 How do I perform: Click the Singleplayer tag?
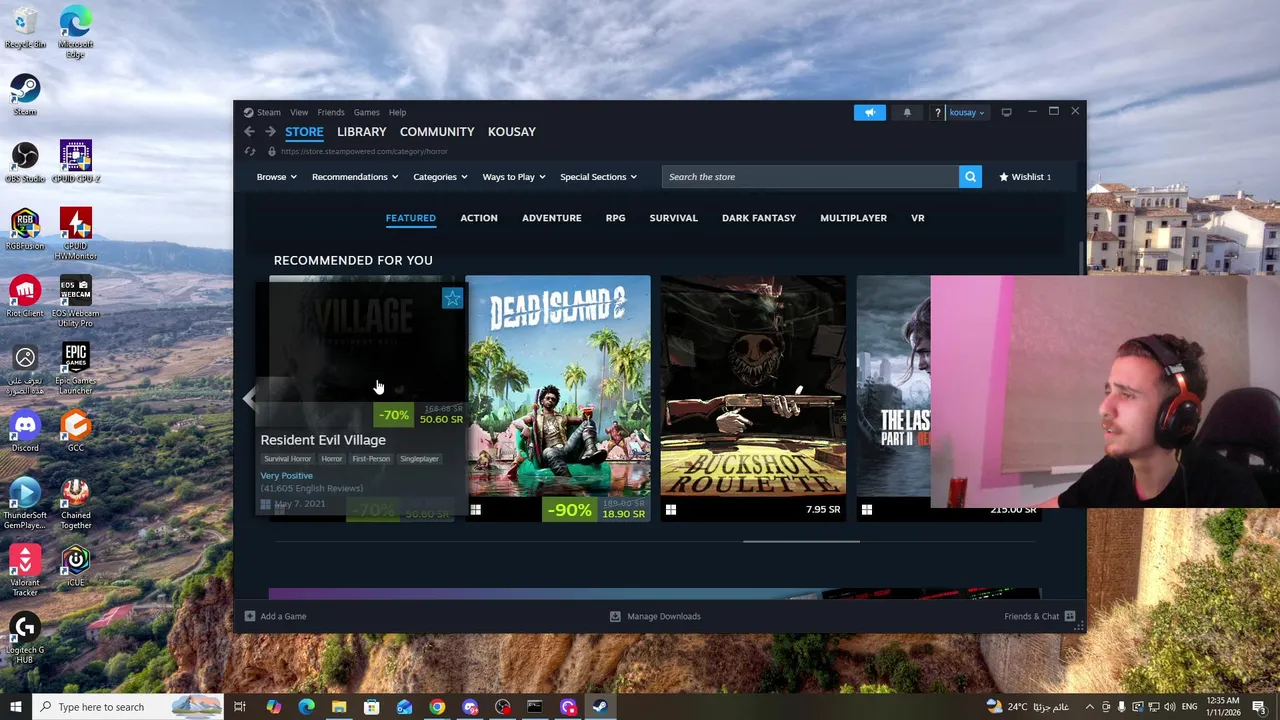419,459
